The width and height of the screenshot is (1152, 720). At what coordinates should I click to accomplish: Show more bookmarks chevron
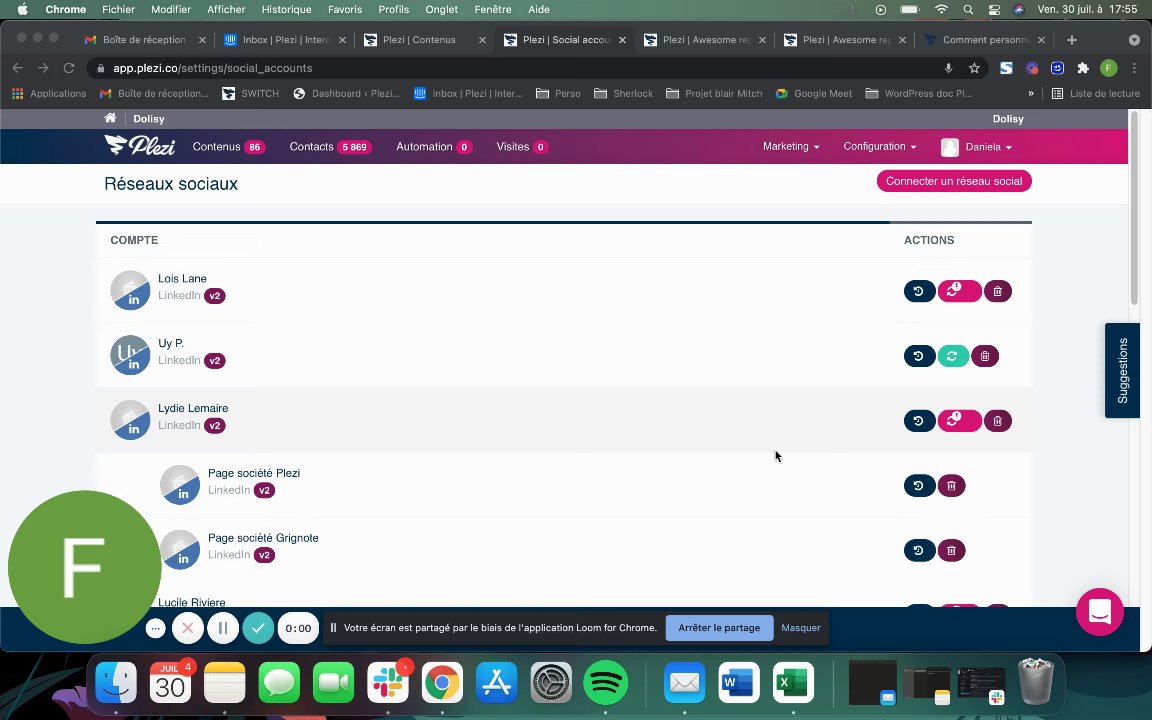click(x=1031, y=94)
